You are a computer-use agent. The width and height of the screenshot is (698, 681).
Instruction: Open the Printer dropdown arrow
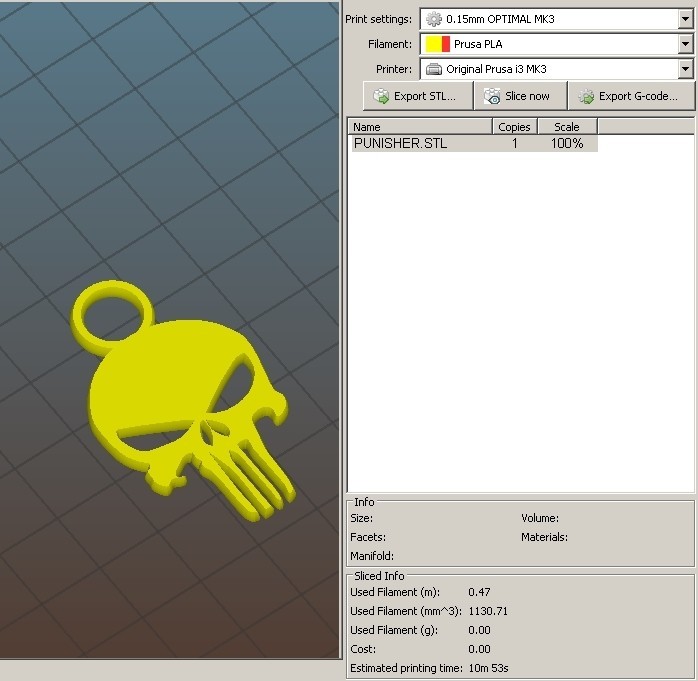685,69
